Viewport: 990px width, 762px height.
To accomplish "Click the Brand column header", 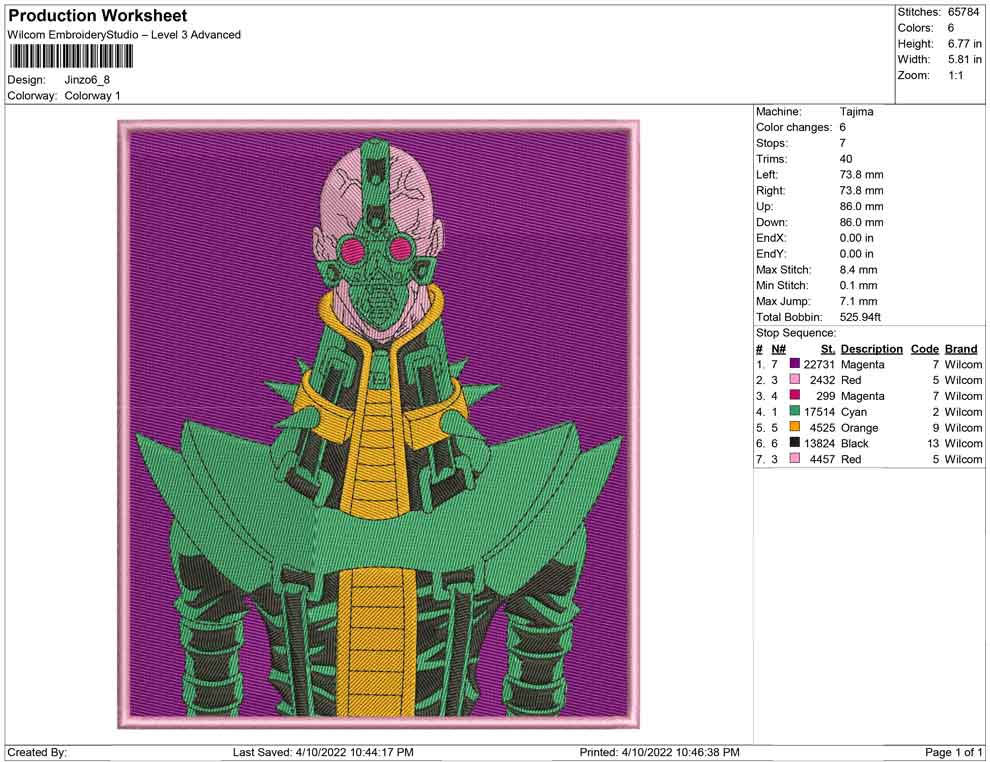I will tap(961, 349).
